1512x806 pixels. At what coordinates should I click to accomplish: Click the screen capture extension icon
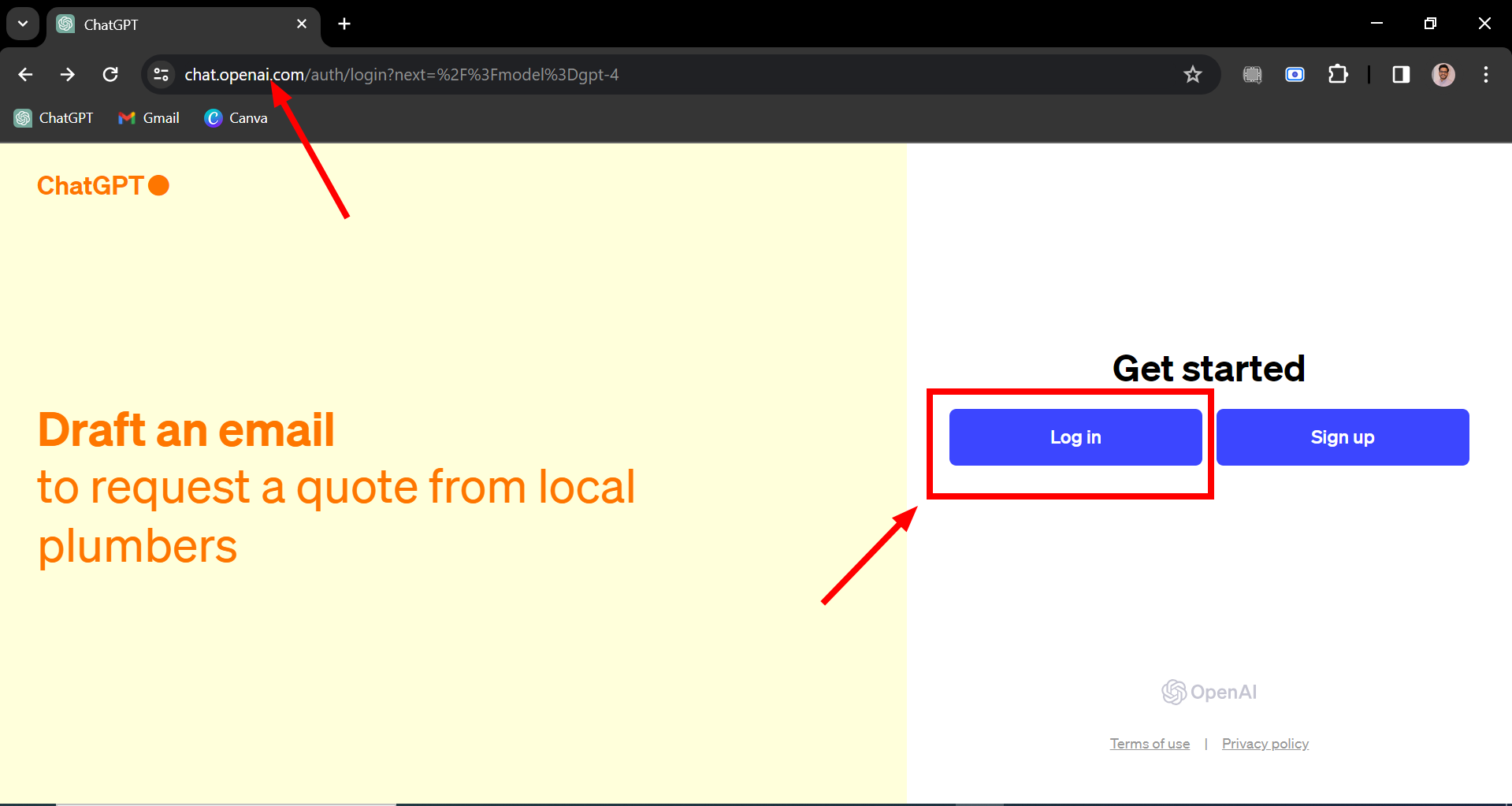[x=1252, y=74]
